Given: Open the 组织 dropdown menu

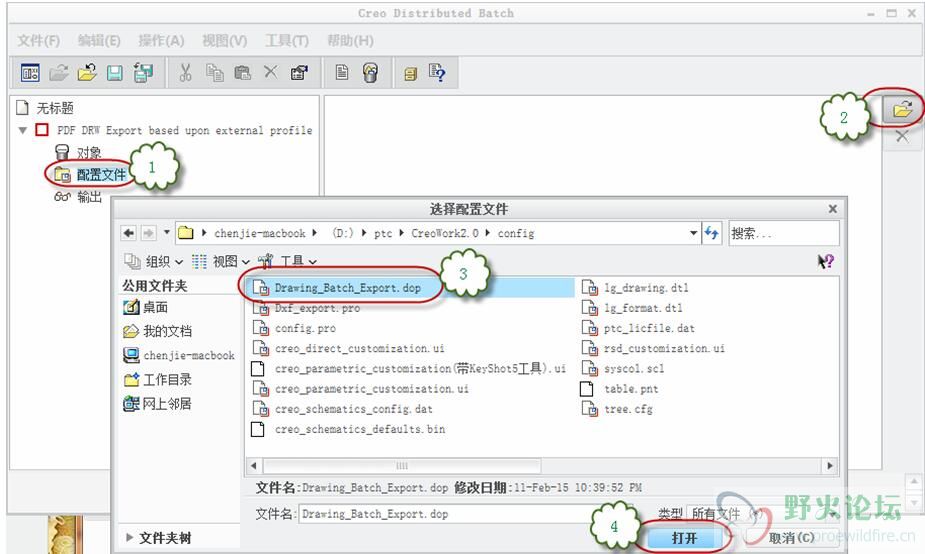Looking at the screenshot, I should coord(155,261).
